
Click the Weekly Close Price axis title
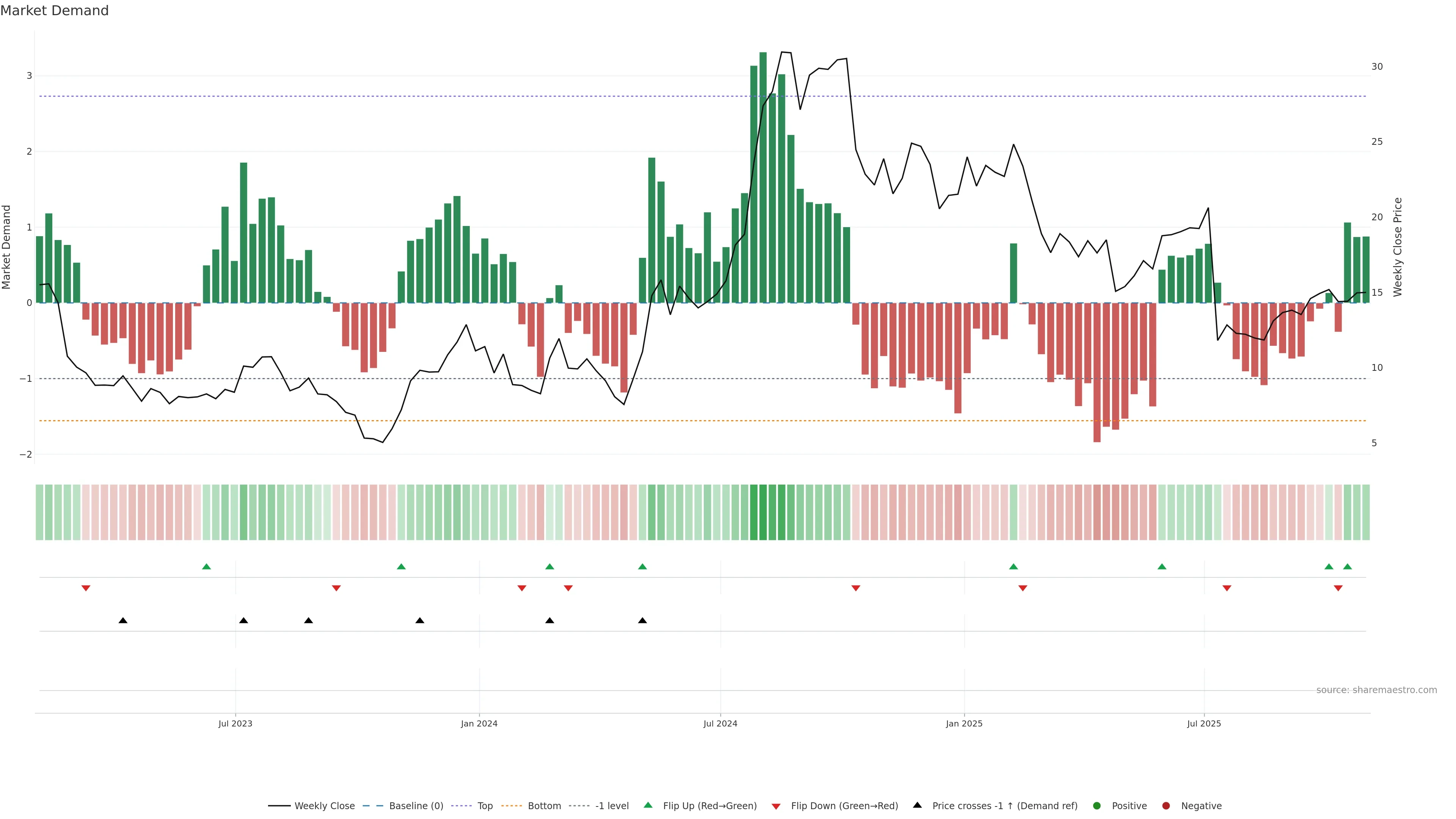(x=1397, y=247)
